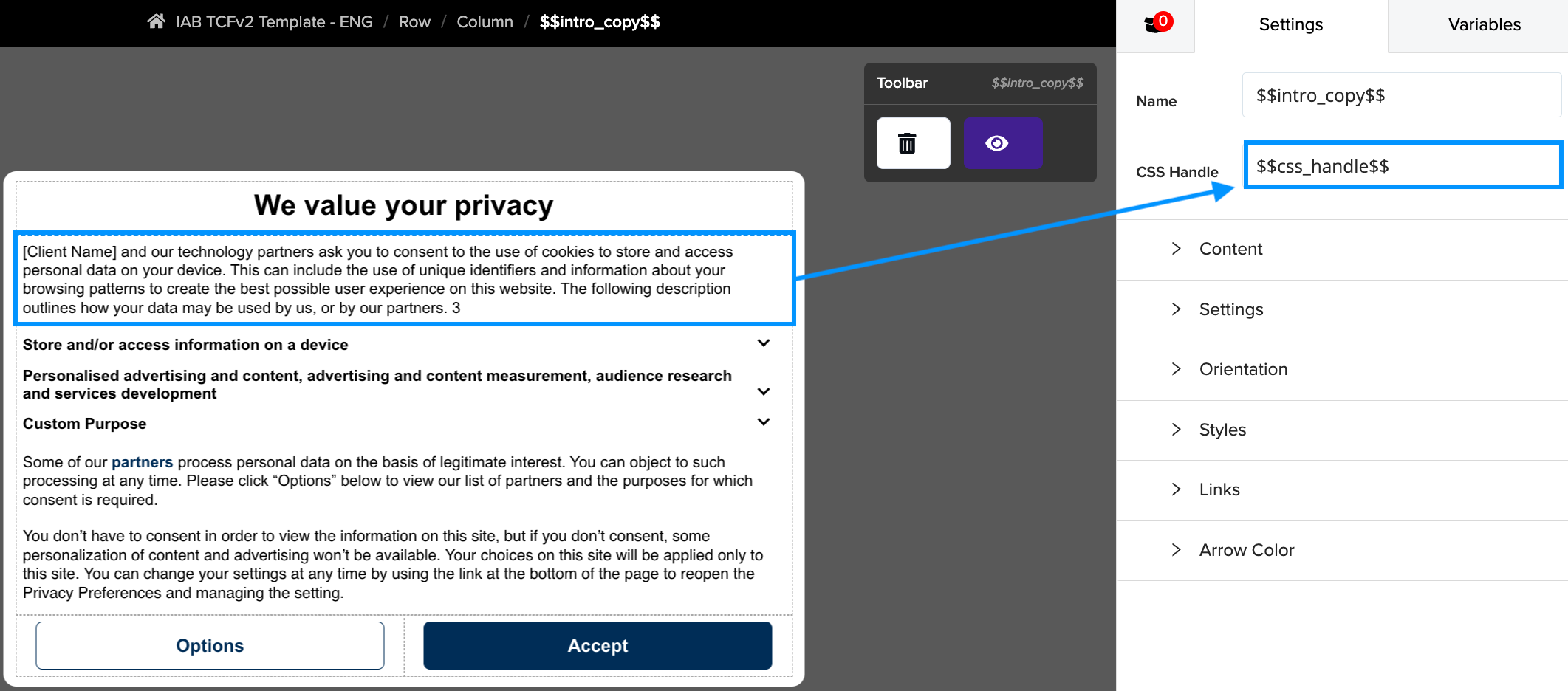
Task: Expand Personalised advertising and content chevron
Action: point(764,392)
